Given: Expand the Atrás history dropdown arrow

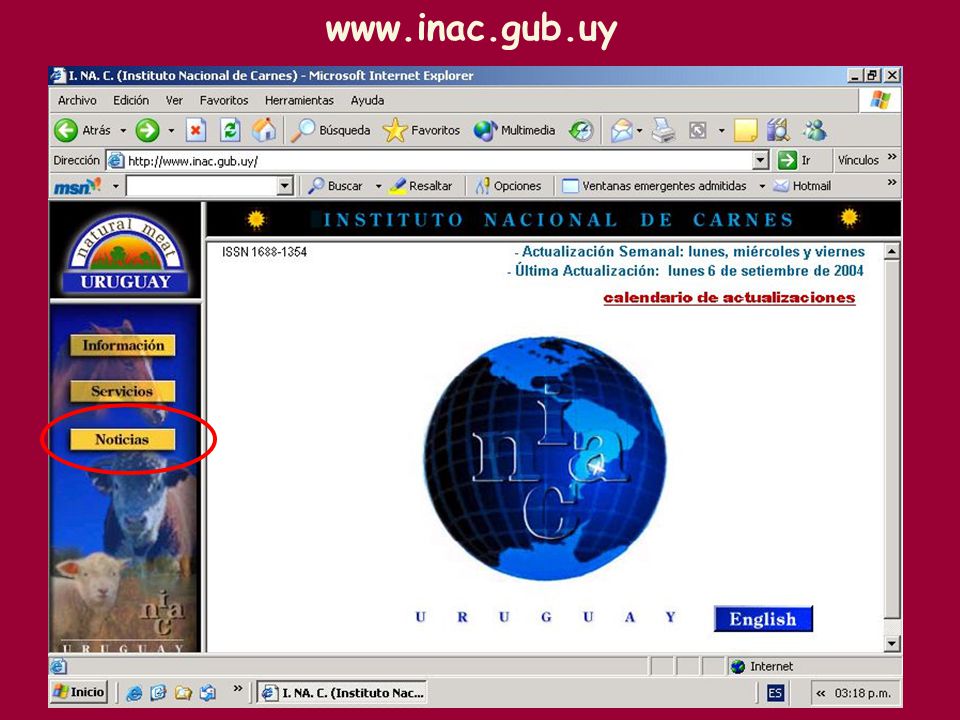Looking at the screenshot, I should pyautogui.click(x=123, y=131).
